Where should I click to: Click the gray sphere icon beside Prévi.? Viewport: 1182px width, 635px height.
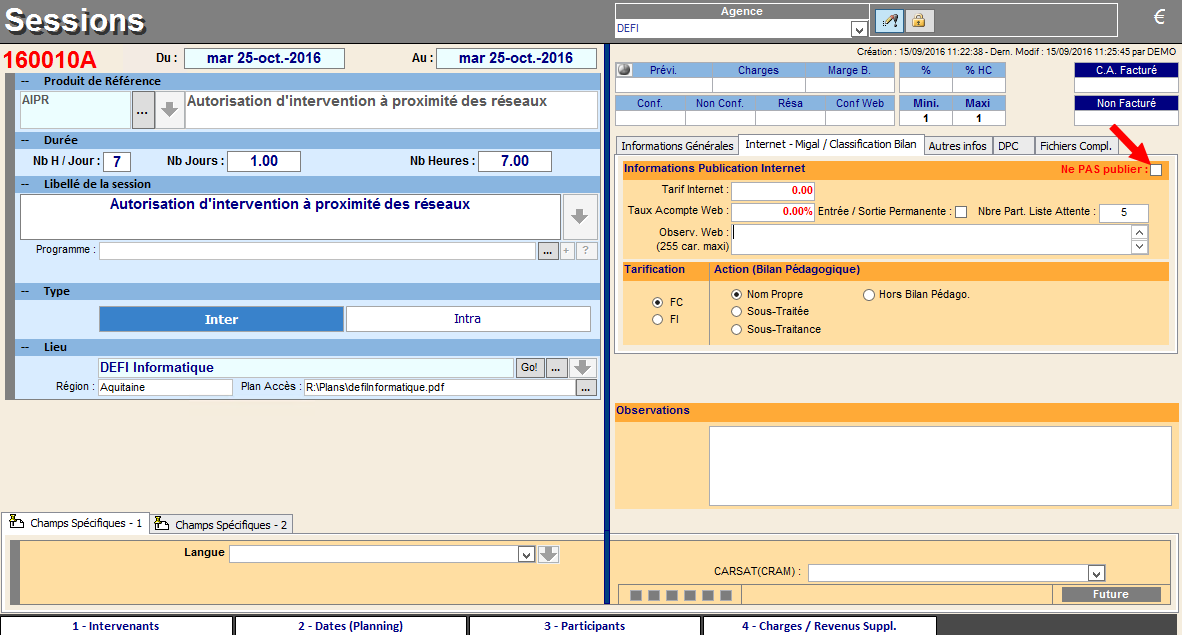pyautogui.click(x=625, y=70)
